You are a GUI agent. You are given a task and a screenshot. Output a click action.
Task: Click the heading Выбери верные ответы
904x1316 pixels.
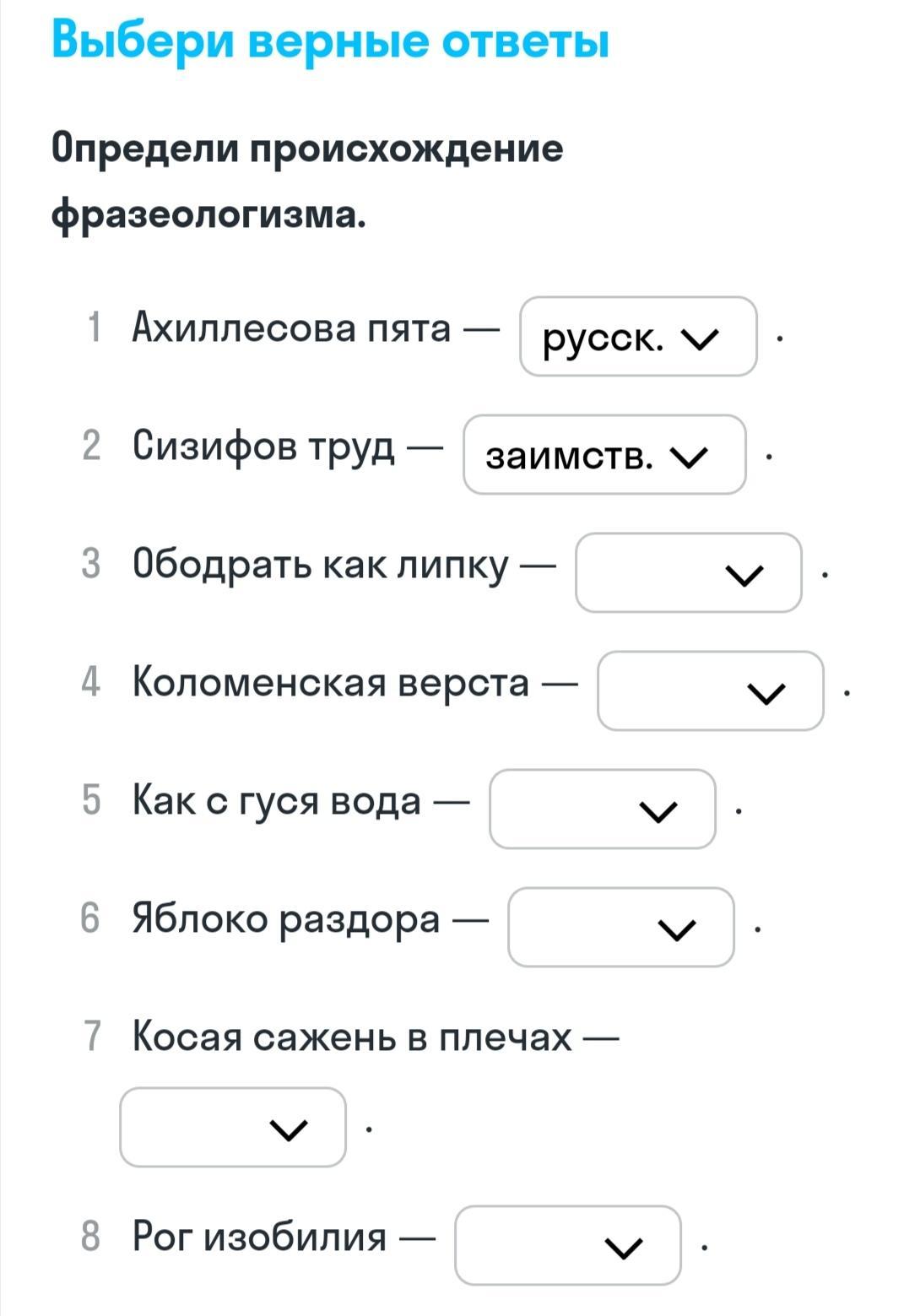tap(330, 41)
